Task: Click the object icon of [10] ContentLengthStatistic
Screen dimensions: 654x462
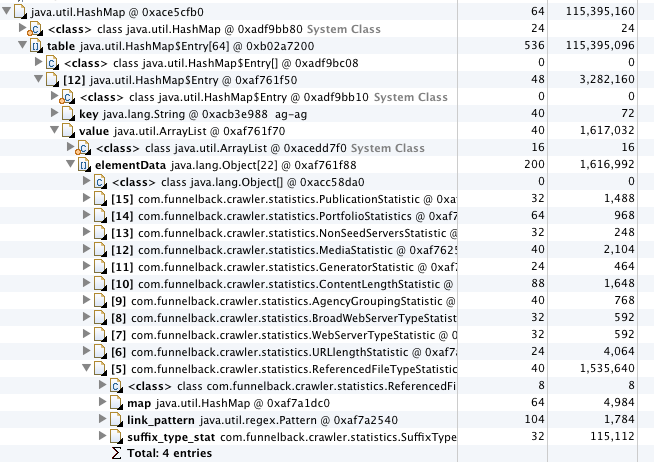Action: 101,284
